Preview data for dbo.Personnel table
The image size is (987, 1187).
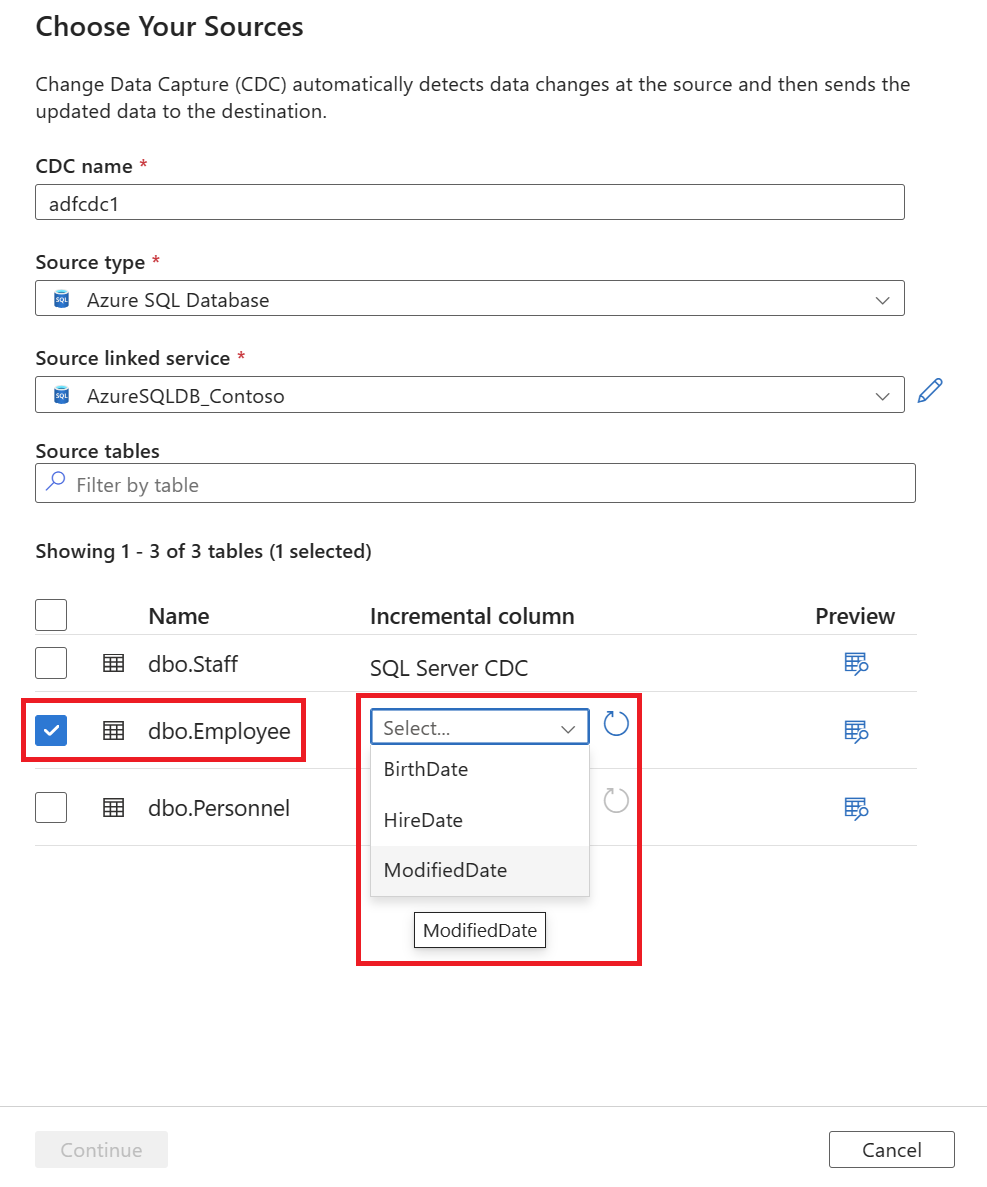pyautogui.click(x=855, y=807)
